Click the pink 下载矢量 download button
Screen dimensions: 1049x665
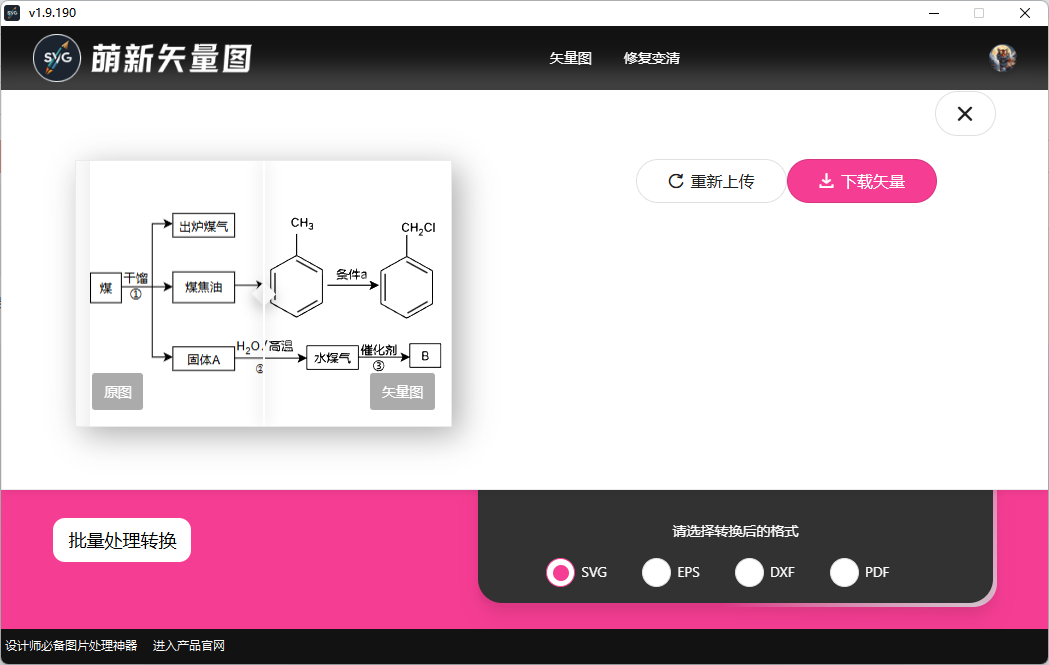(862, 182)
